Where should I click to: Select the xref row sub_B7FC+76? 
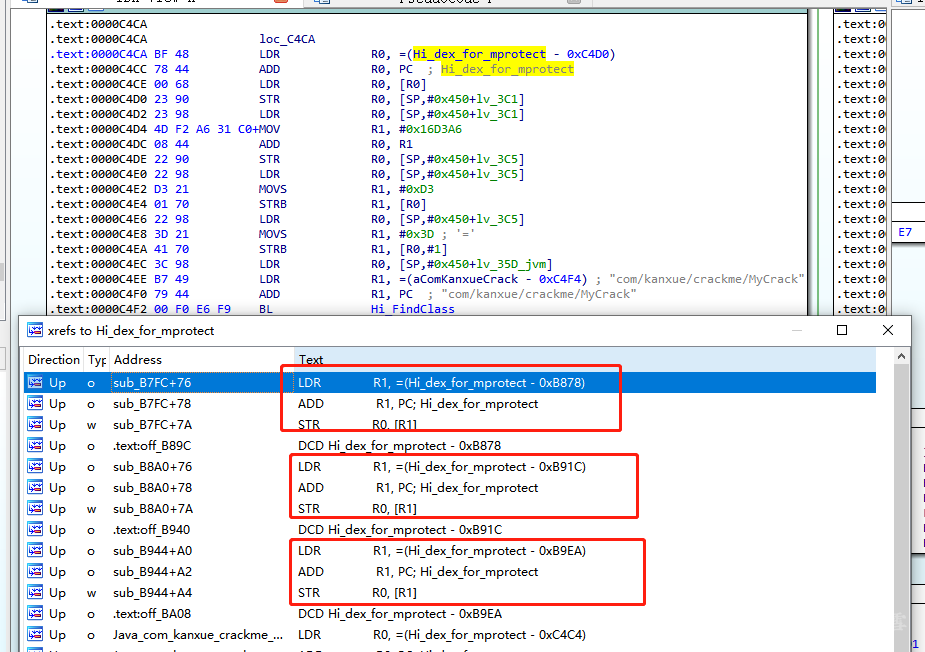(450, 382)
